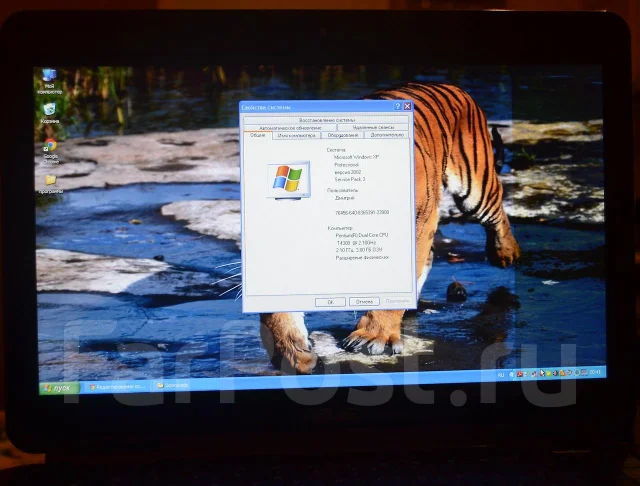Expand hidden tray icons arrow
This screenshot has width=640, height=486.
tap(512, 375)
